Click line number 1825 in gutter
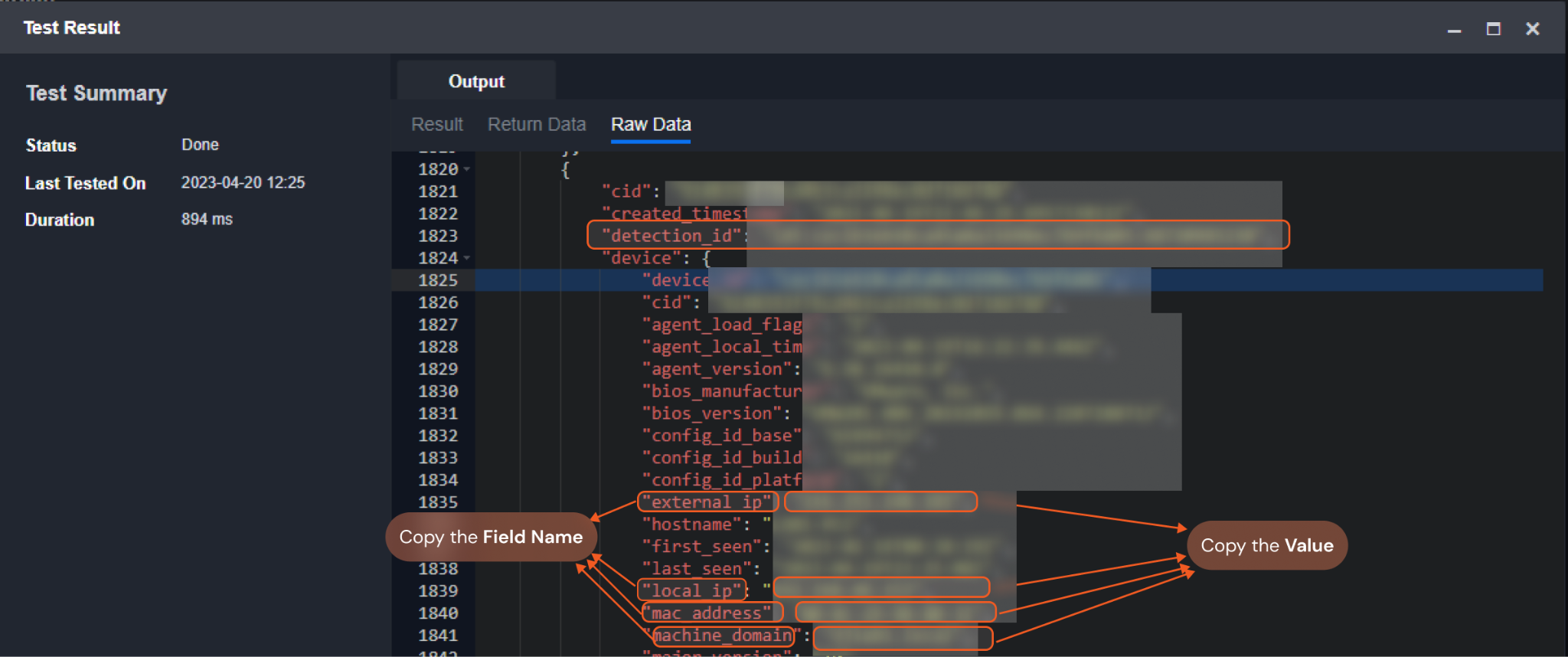The width and height of the screenshot is (1568, 657). pos(437,280)
